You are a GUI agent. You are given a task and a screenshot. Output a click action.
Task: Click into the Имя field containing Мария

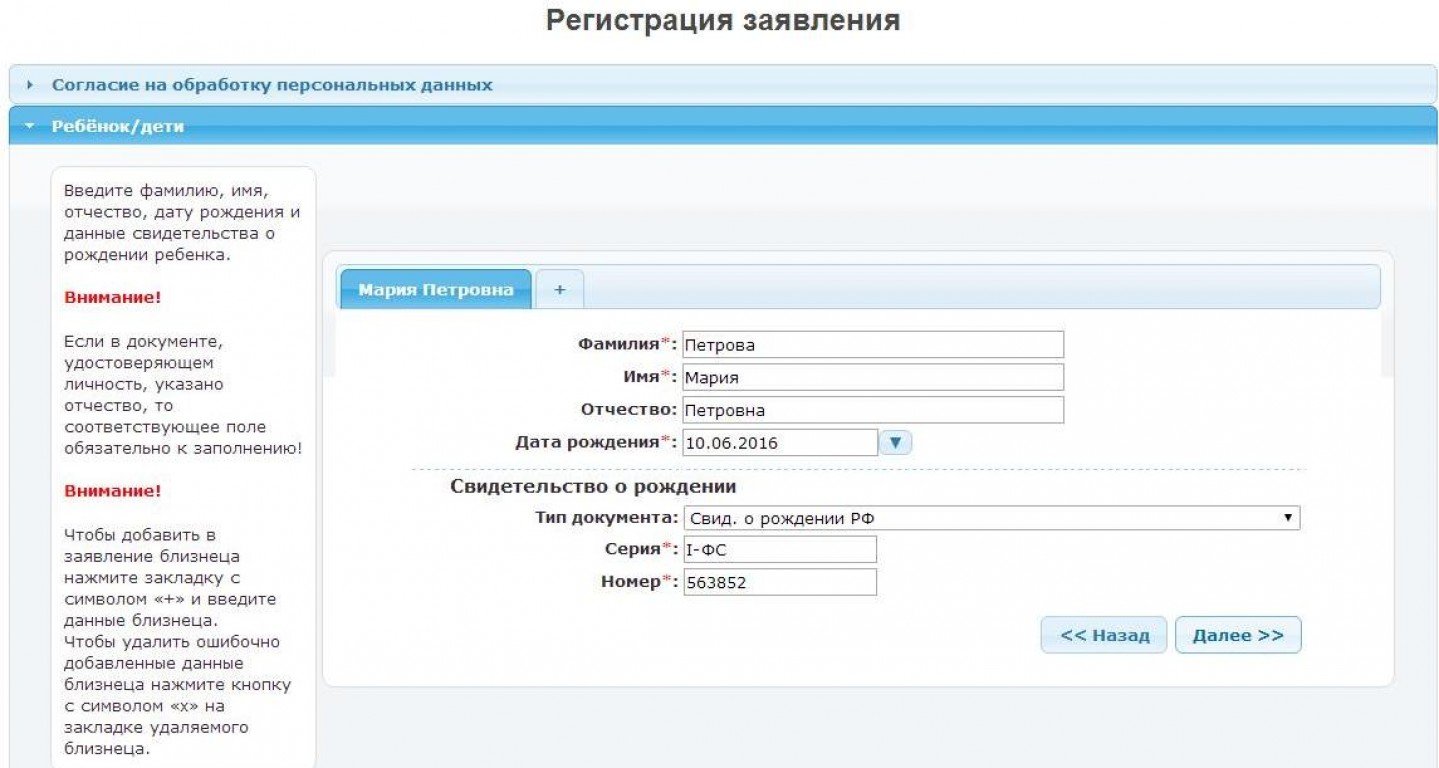872,378
